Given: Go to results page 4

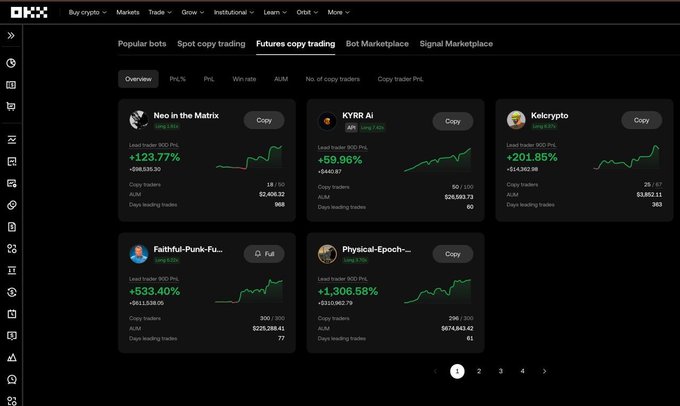Looking at the screenshot, I should [523, 371].
